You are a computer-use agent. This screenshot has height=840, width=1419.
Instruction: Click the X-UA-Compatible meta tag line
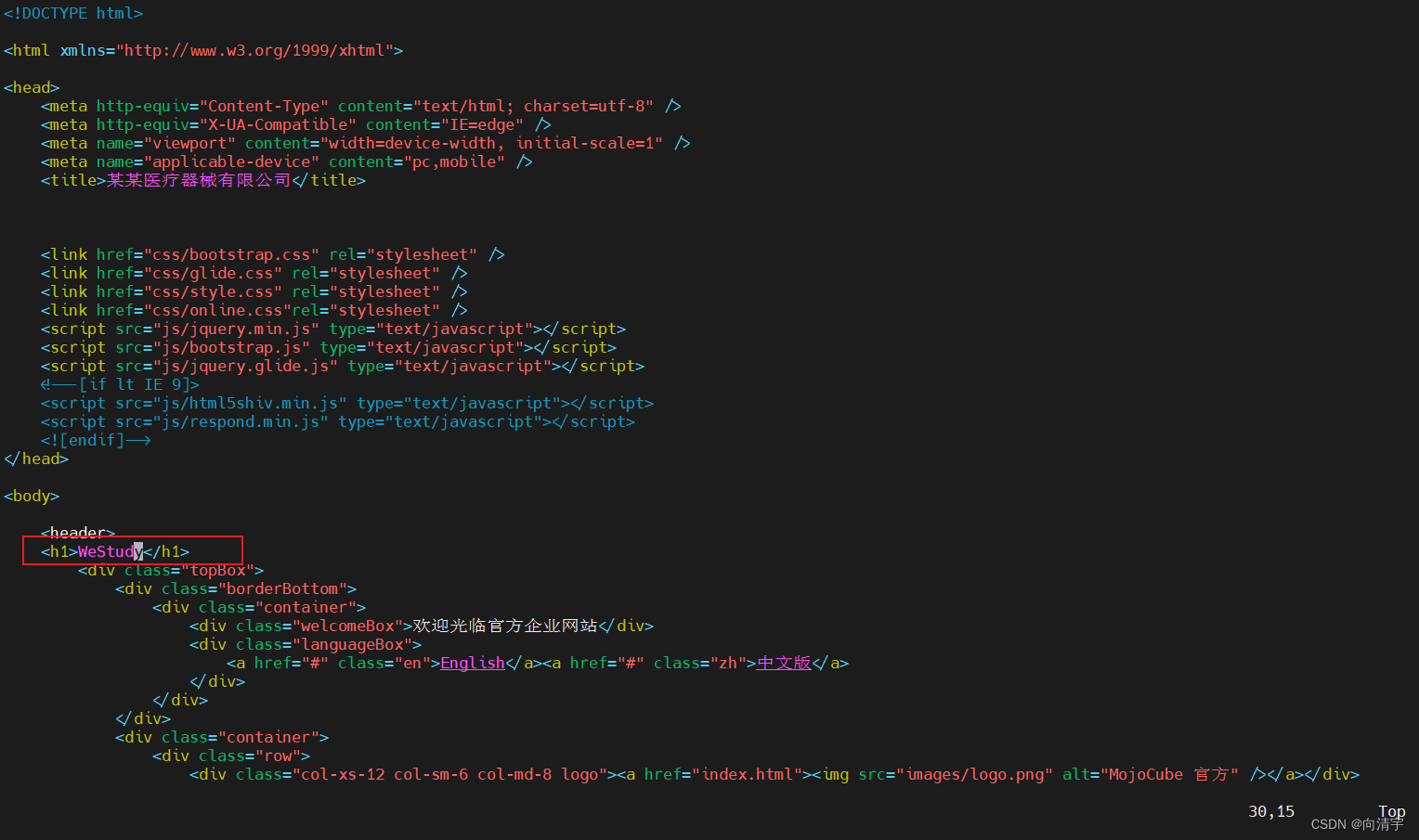(x=296, y=124)
